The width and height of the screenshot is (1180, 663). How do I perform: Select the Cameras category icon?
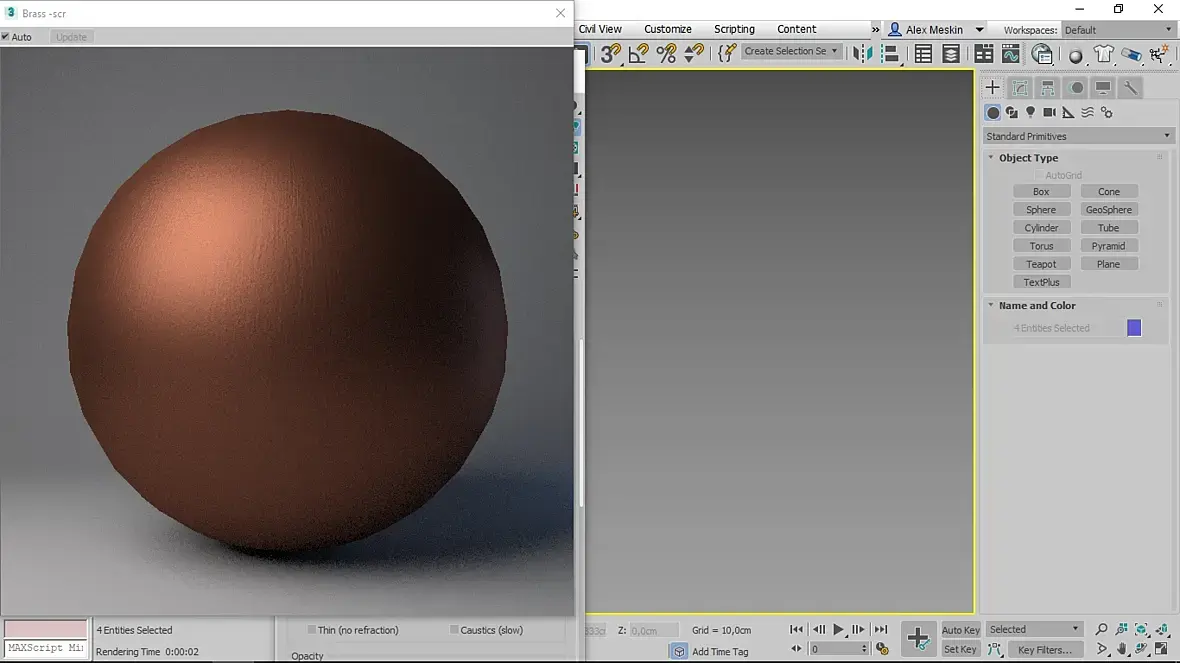1049,113
